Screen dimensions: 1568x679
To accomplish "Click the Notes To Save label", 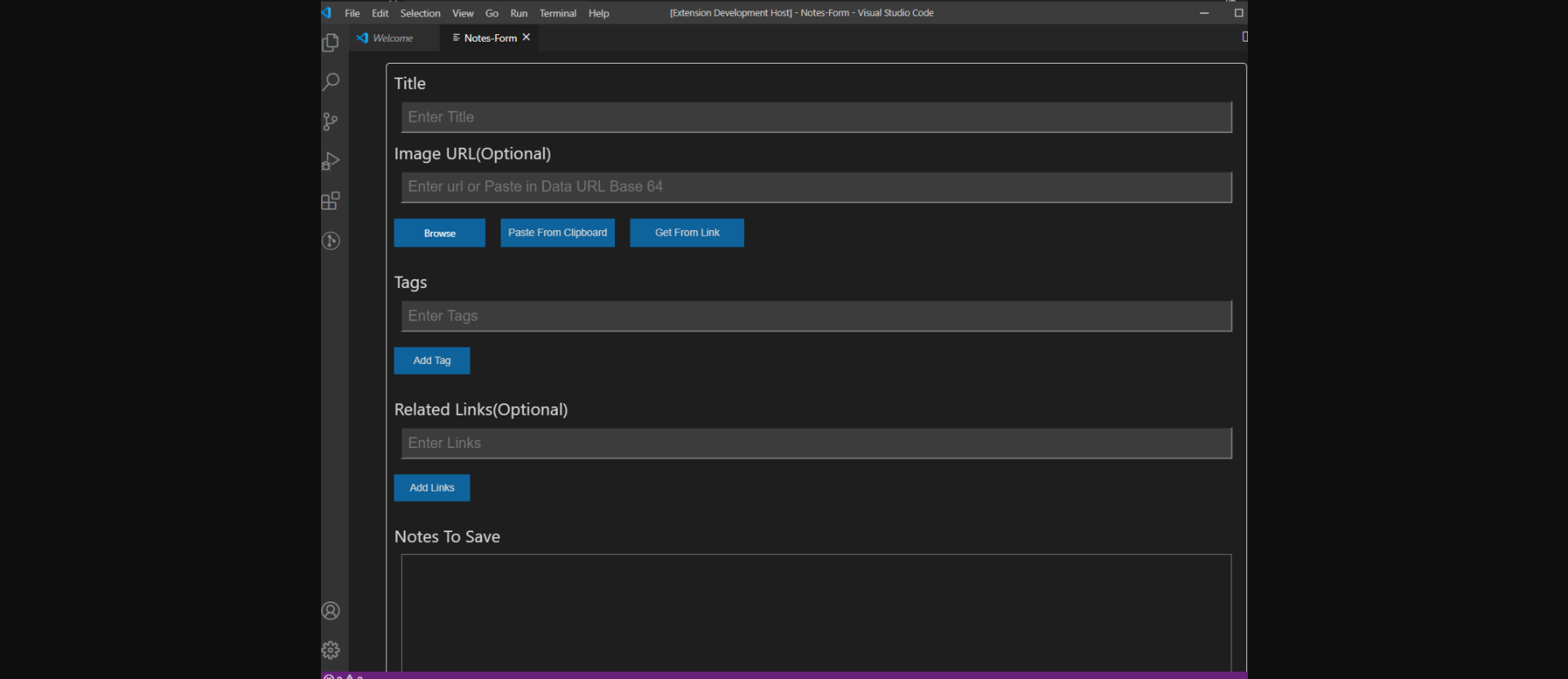I will [x=448, y=537].
